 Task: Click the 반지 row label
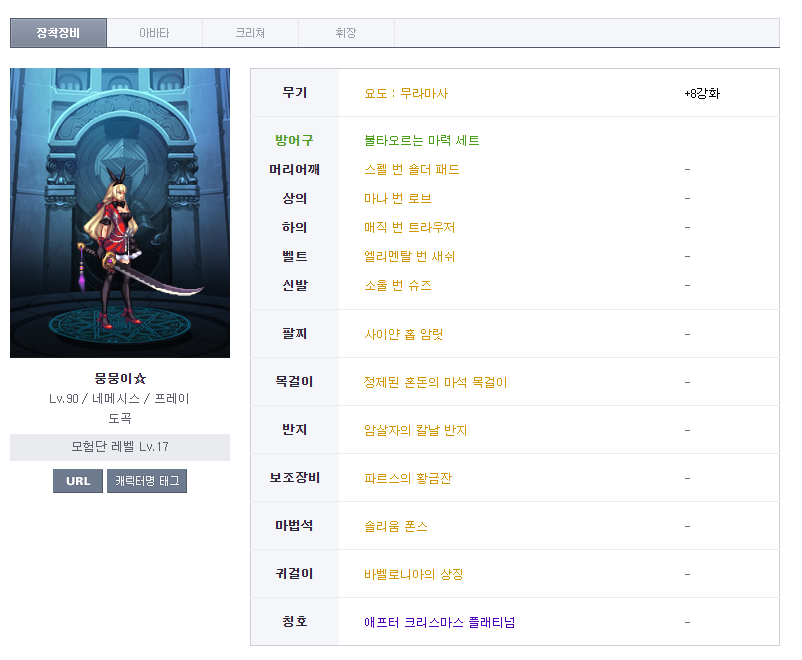point(295,430)
